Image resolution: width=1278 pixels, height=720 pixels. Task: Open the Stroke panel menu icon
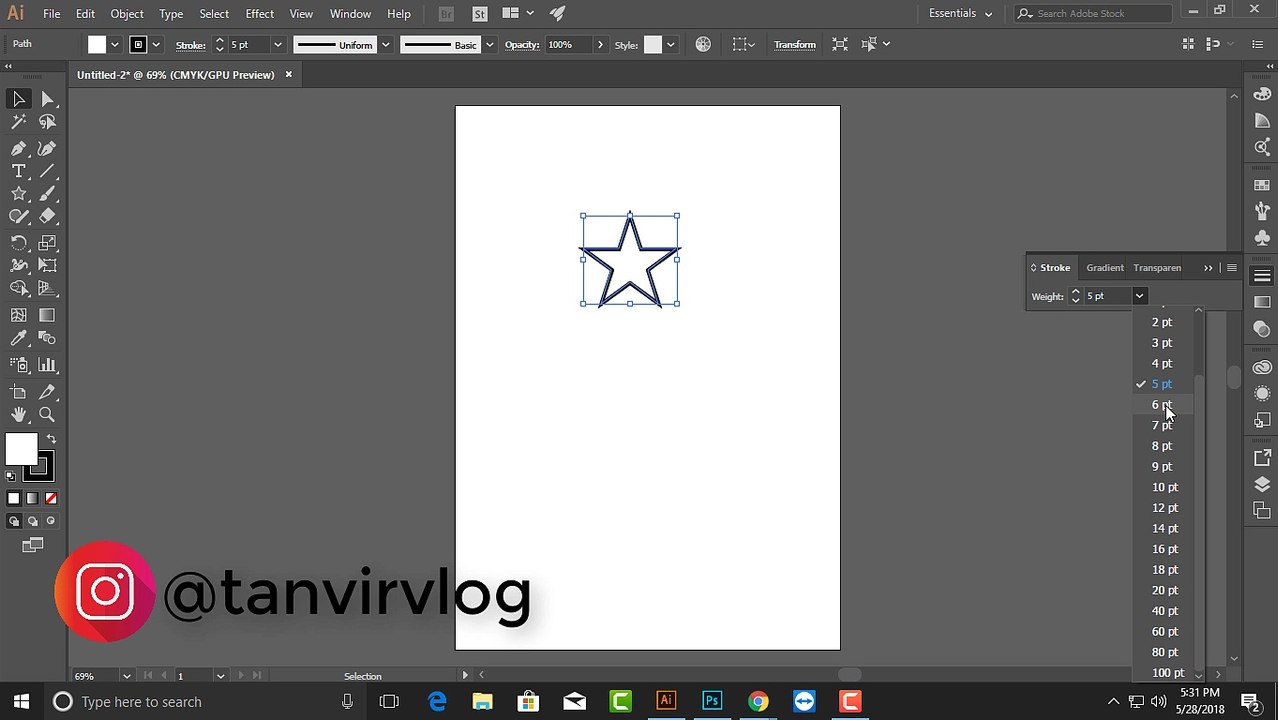pyautogui.click(x=1232, y=268)
